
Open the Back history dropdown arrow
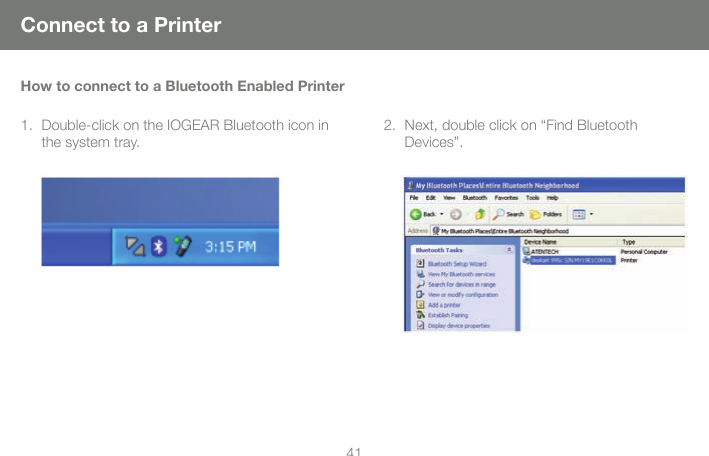click(442, 214)
